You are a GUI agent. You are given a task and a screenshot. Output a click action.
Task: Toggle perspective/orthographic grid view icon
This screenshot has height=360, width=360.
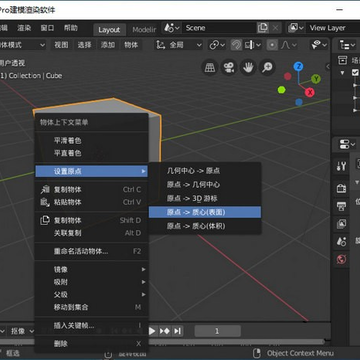point(210,68)
